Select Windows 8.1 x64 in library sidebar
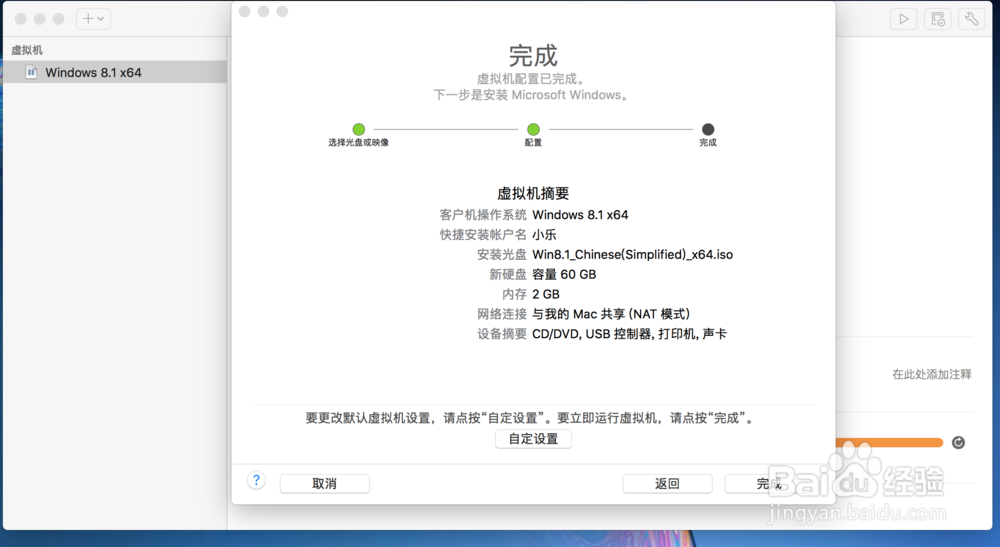 click(115, 72)
